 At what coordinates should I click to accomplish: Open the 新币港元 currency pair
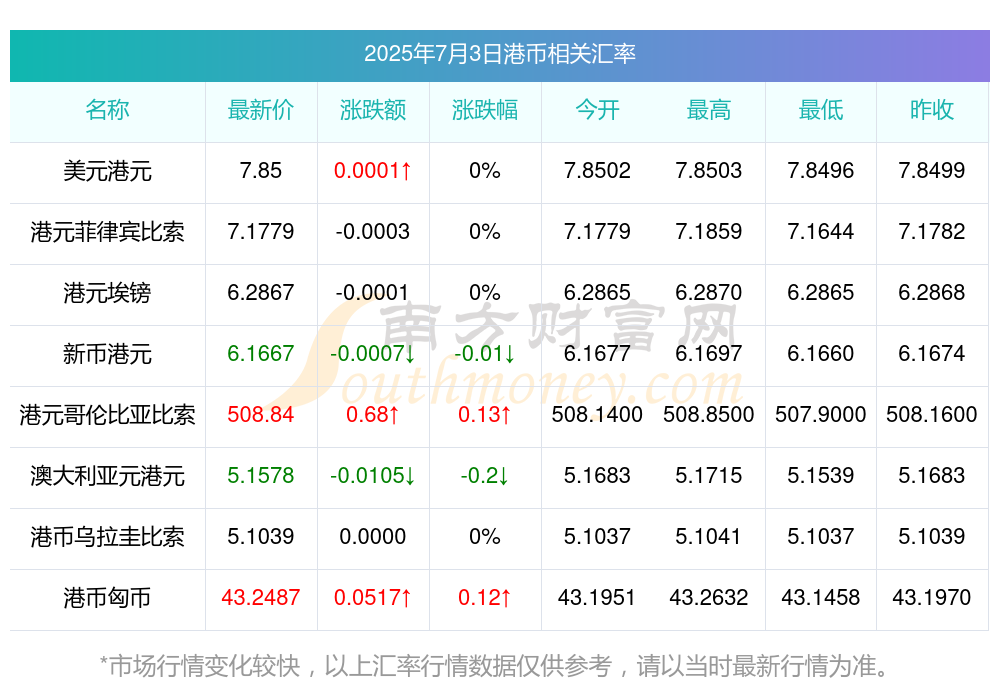coord(107,354)
